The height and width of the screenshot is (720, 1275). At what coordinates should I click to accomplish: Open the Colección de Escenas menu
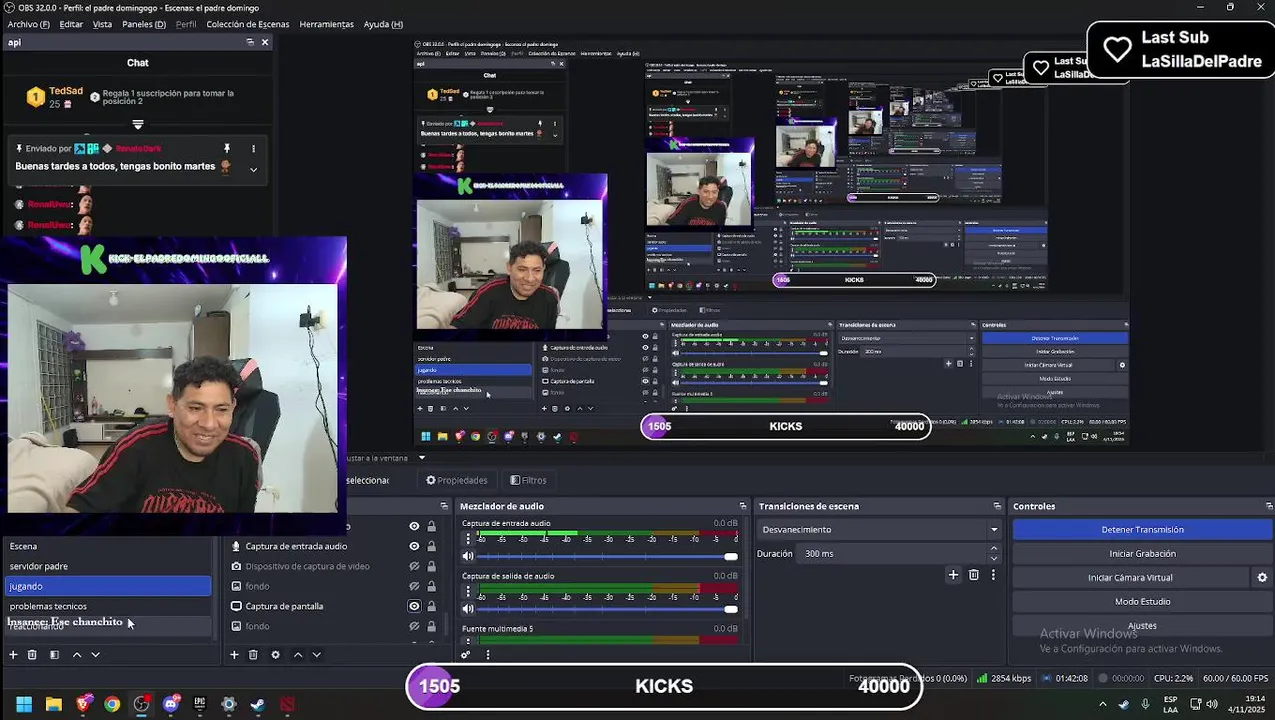[x=248, y=24]
